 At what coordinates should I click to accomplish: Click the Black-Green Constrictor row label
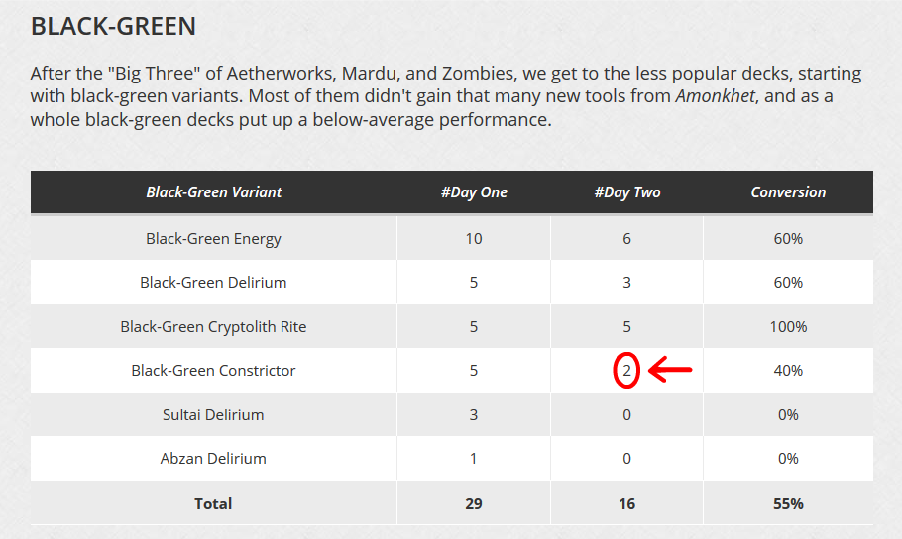tap(213, 370)
